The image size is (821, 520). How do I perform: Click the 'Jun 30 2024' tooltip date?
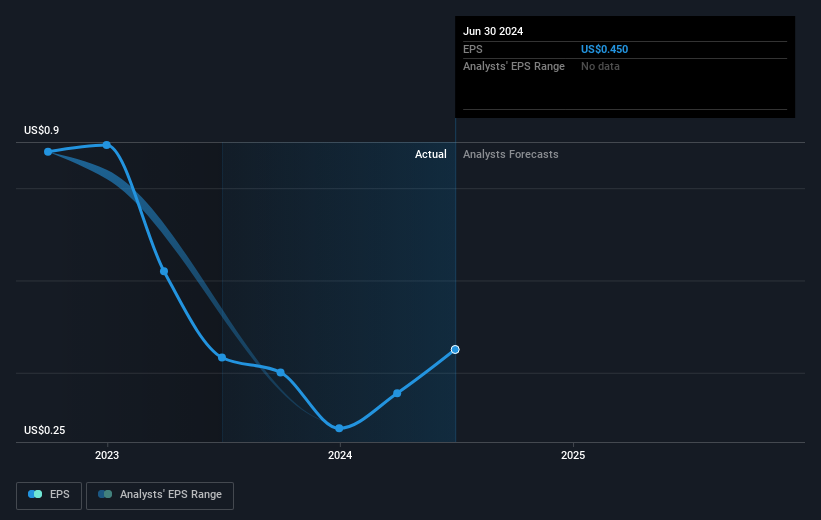tap(493, 31)
